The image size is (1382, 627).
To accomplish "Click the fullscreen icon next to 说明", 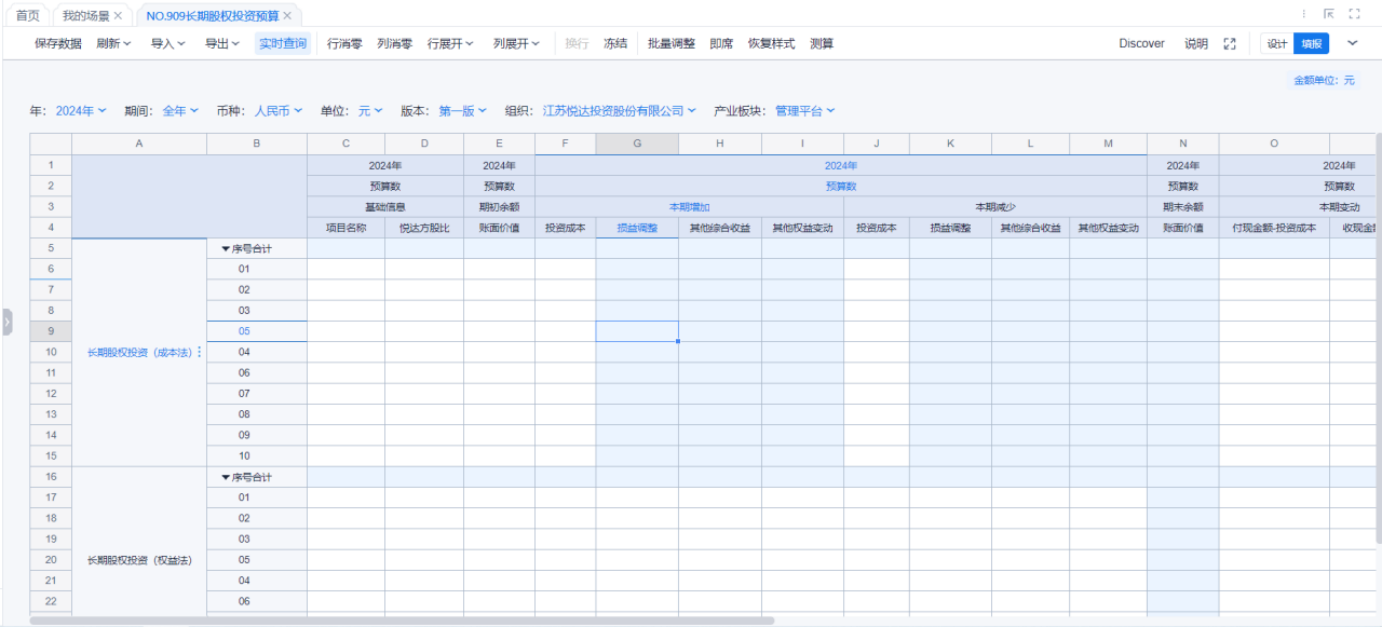I will coord(1230,44).
